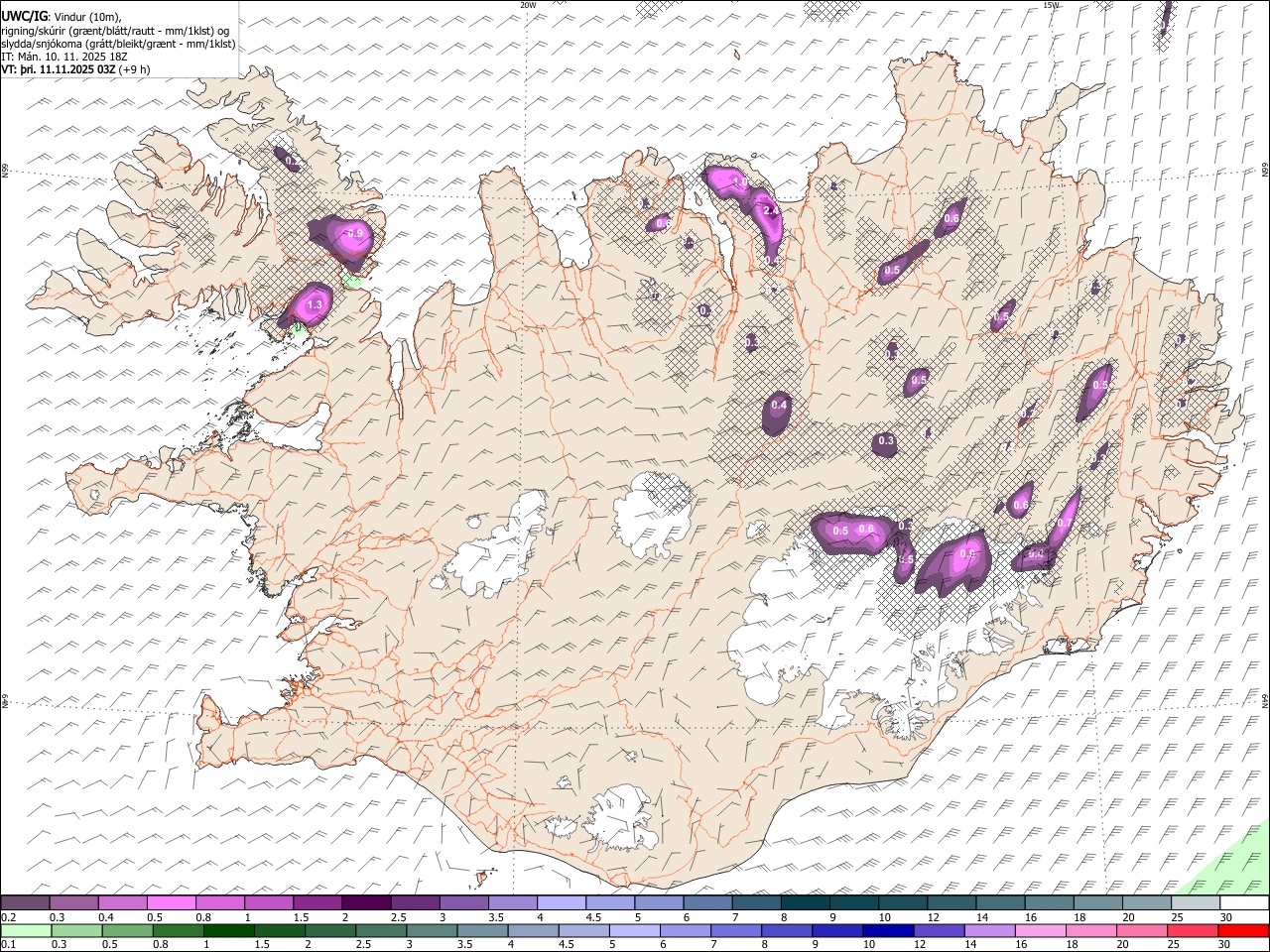This screenshot has height=952, width=1270.
Task: Click the 1.3 precipitation value on the map
Action: (316, 305)
